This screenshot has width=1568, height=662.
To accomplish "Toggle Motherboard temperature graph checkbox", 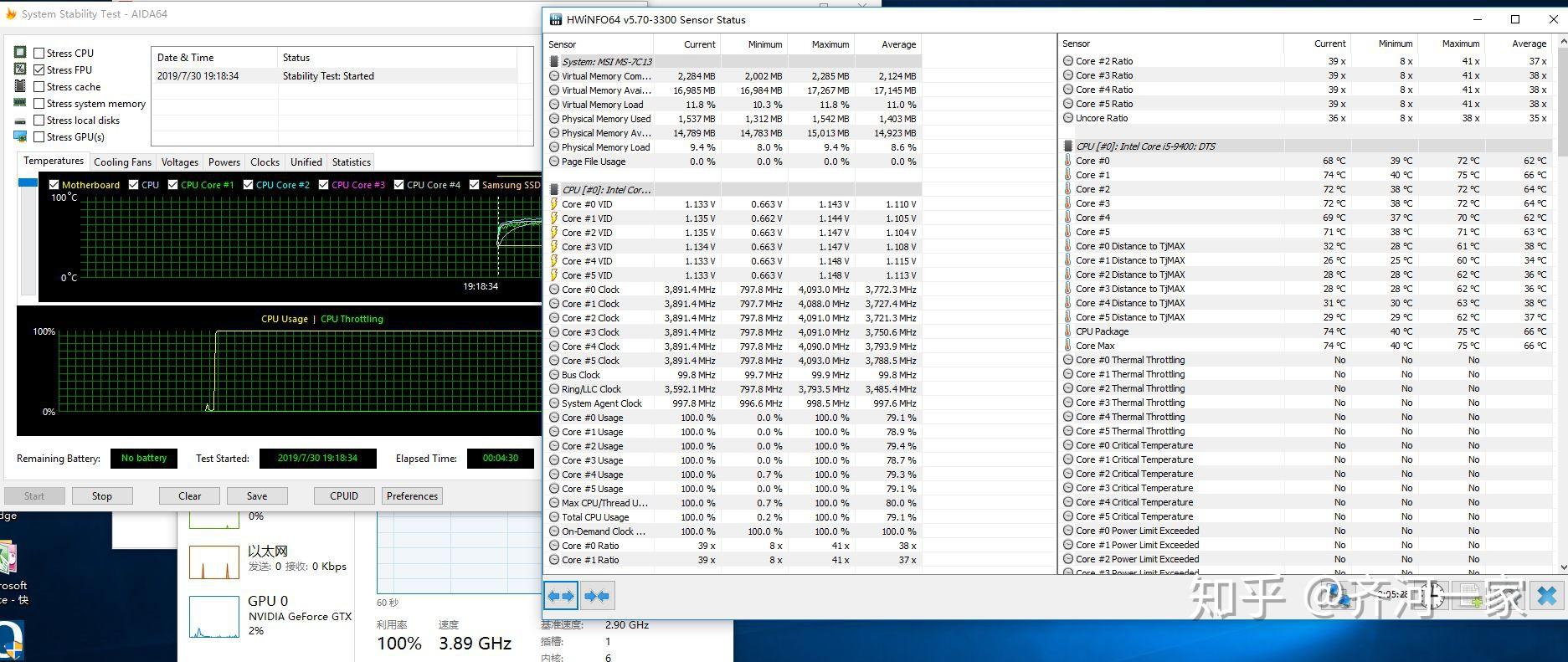I will 54,185.
